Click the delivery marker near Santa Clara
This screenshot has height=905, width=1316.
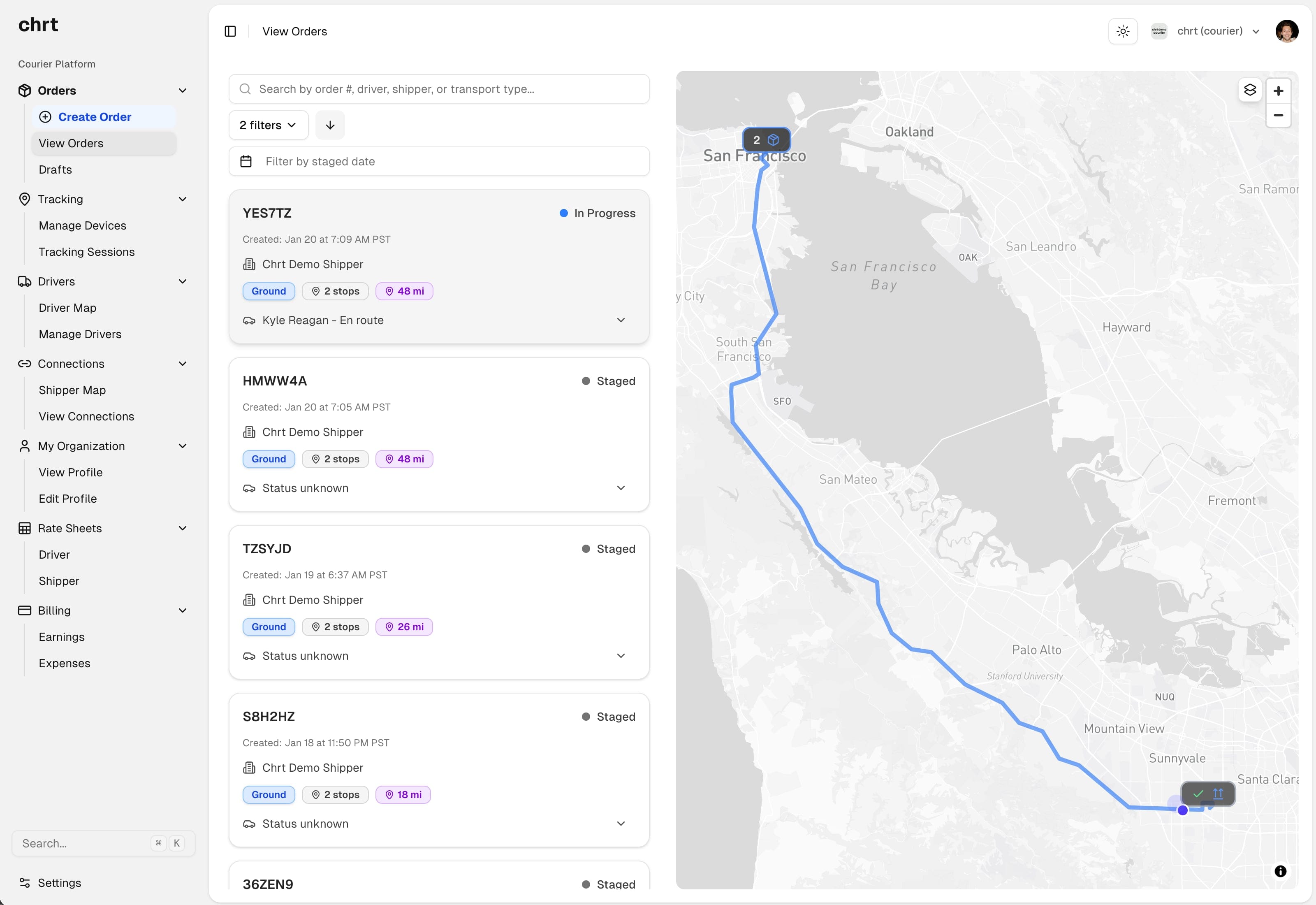1207,793
